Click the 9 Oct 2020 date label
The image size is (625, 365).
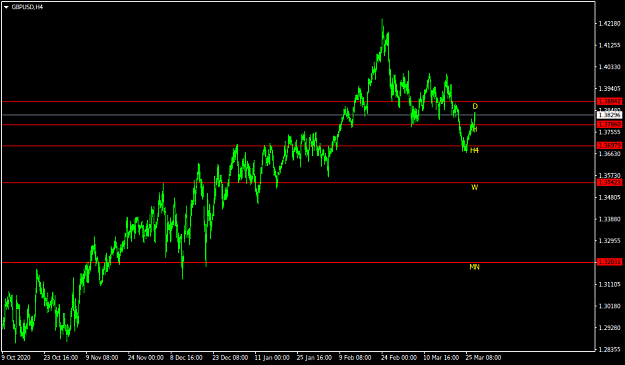click(x=16, y=358)
